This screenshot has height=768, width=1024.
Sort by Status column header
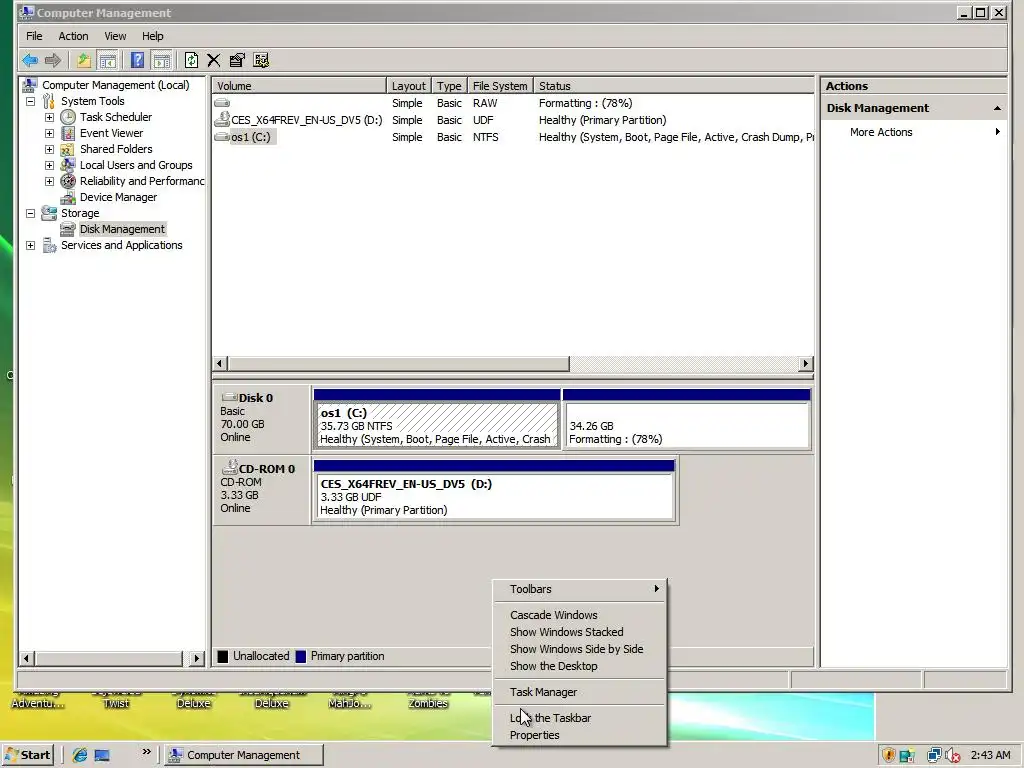click(674, 86)
